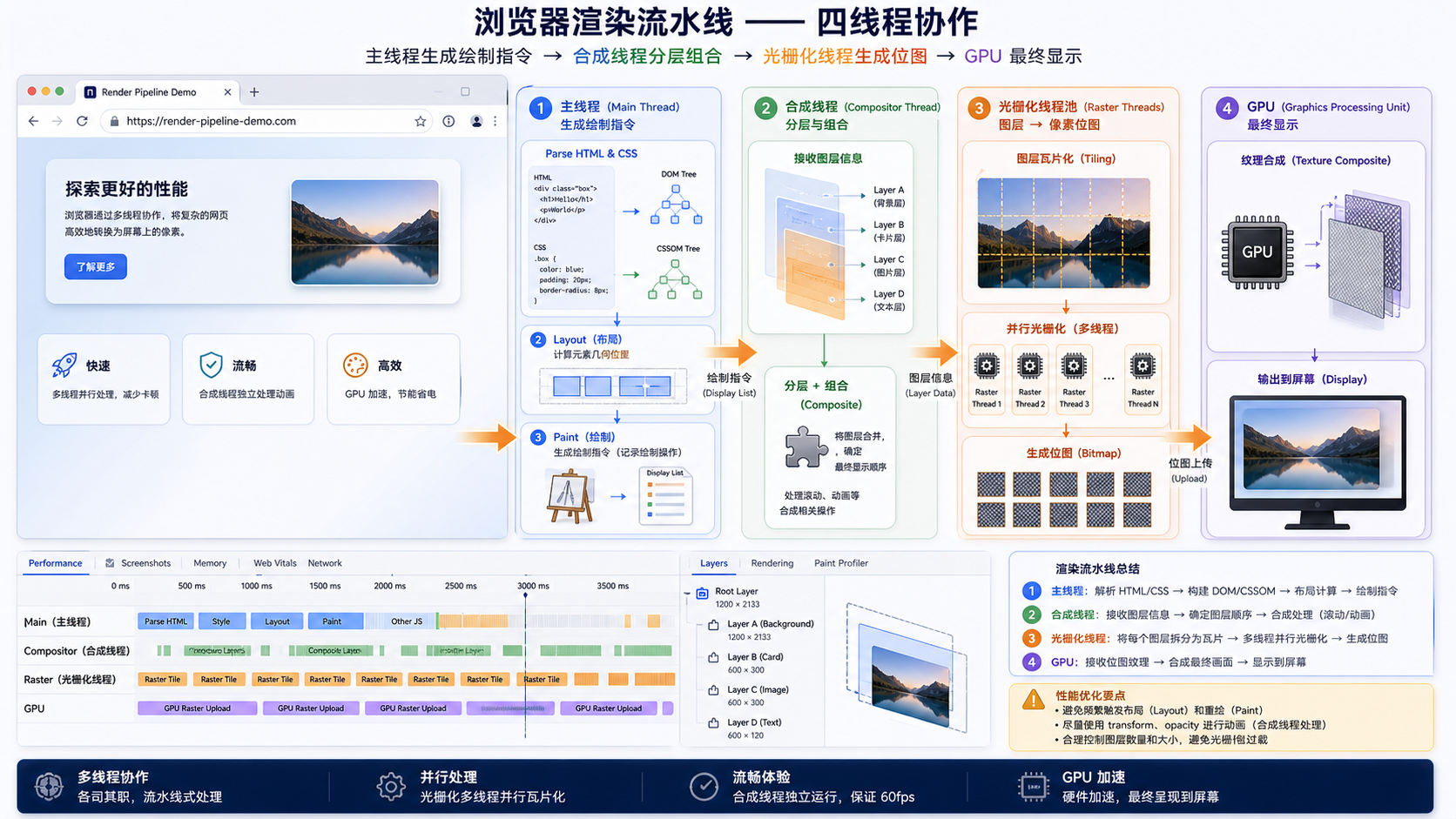Select Layer C (Image) in layer tree
Viewport: 1456px width, 819px height.
pos(758,689)
